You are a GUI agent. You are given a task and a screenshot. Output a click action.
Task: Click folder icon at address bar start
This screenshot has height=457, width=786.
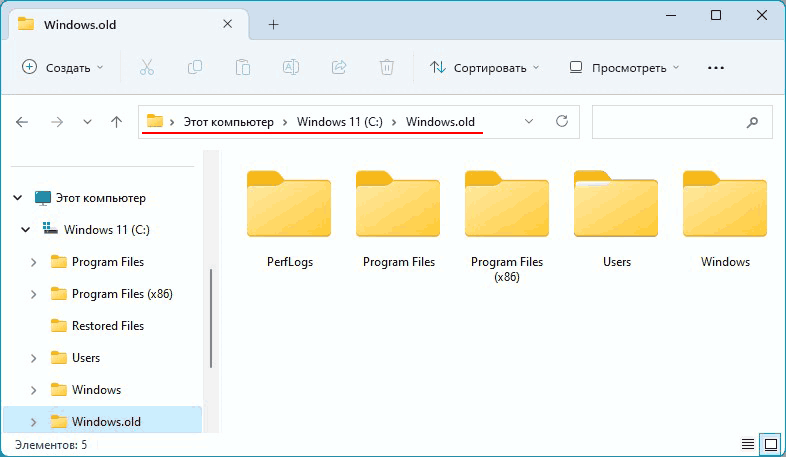[x=155, y=121]
